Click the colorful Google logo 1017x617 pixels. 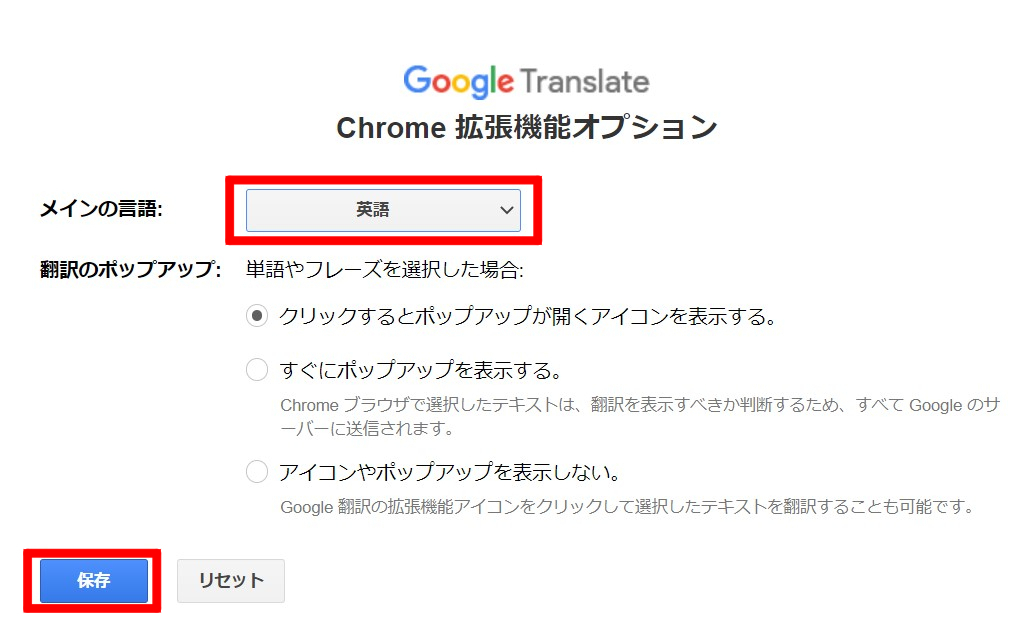pos(459,82)
